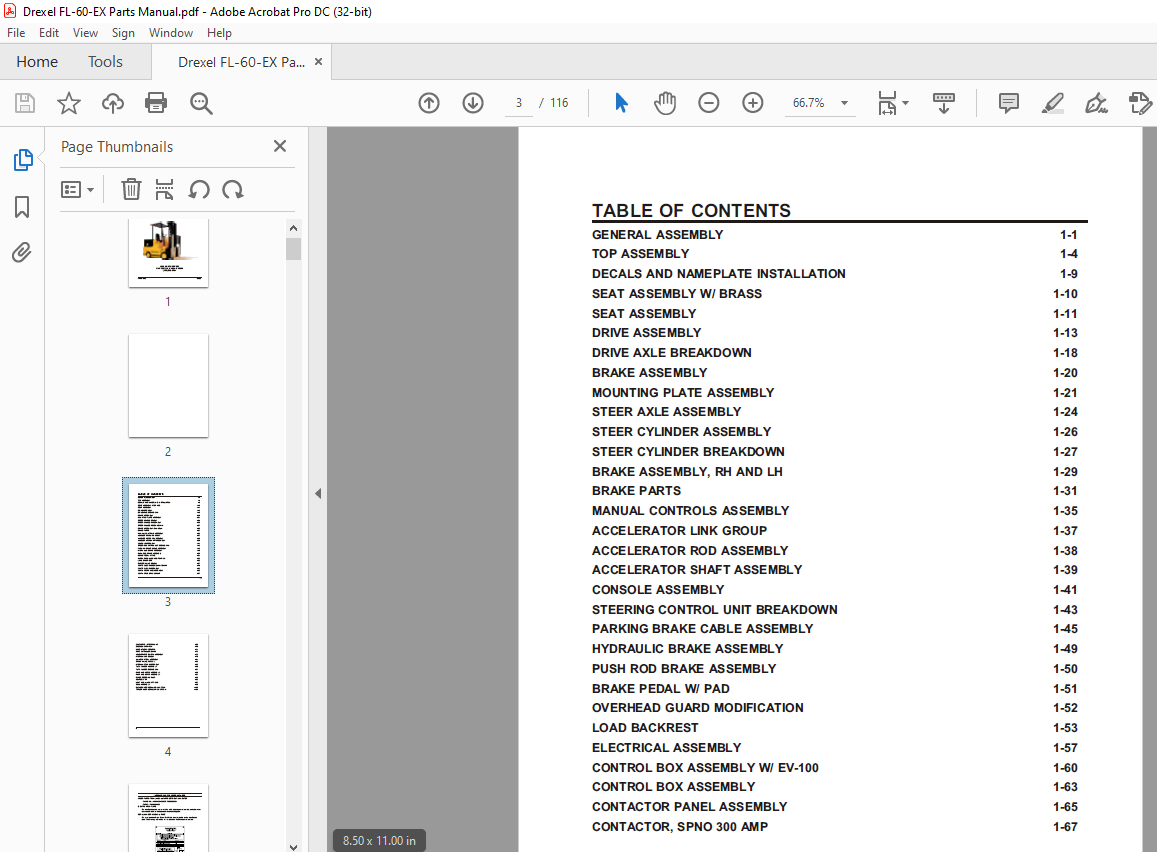Open the File menu
1157x852 pixels.
16,32
